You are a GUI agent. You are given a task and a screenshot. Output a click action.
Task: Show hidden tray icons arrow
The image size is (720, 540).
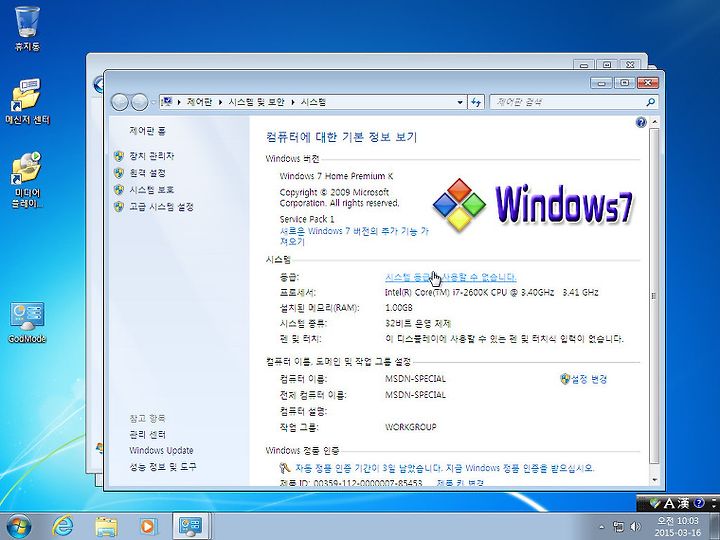pyautogui.click(x=602, y=527)
